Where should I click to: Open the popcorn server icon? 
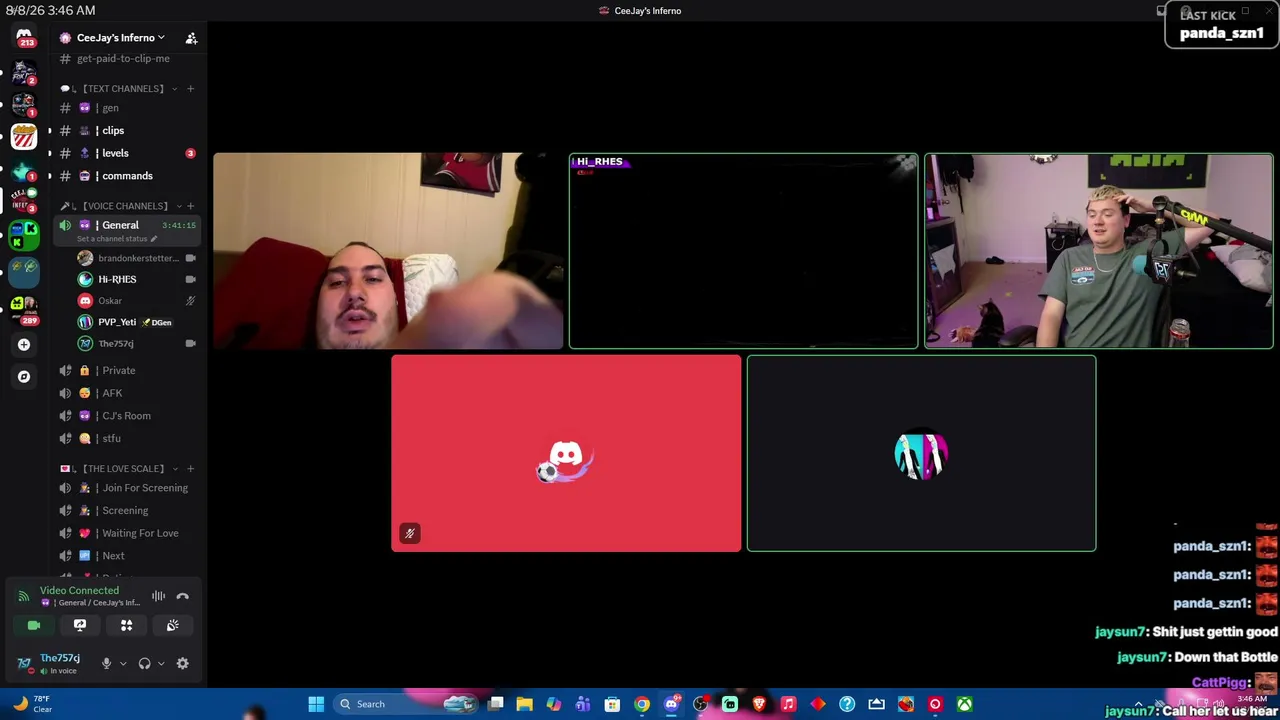point(24,136)
